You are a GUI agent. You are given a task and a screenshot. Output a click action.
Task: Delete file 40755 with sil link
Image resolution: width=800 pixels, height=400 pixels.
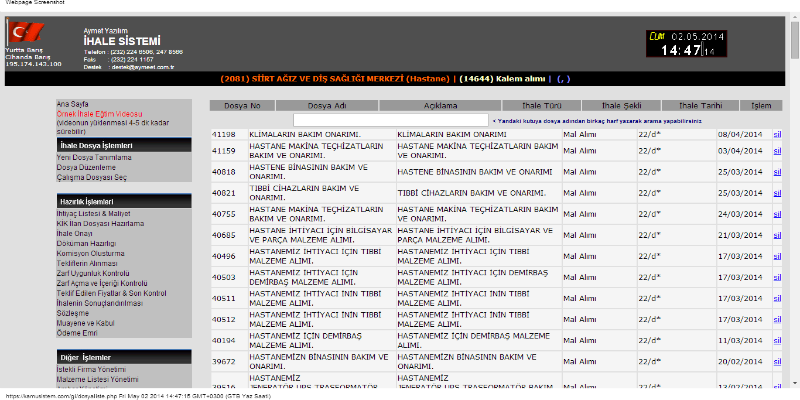click(x=777, y=214)
